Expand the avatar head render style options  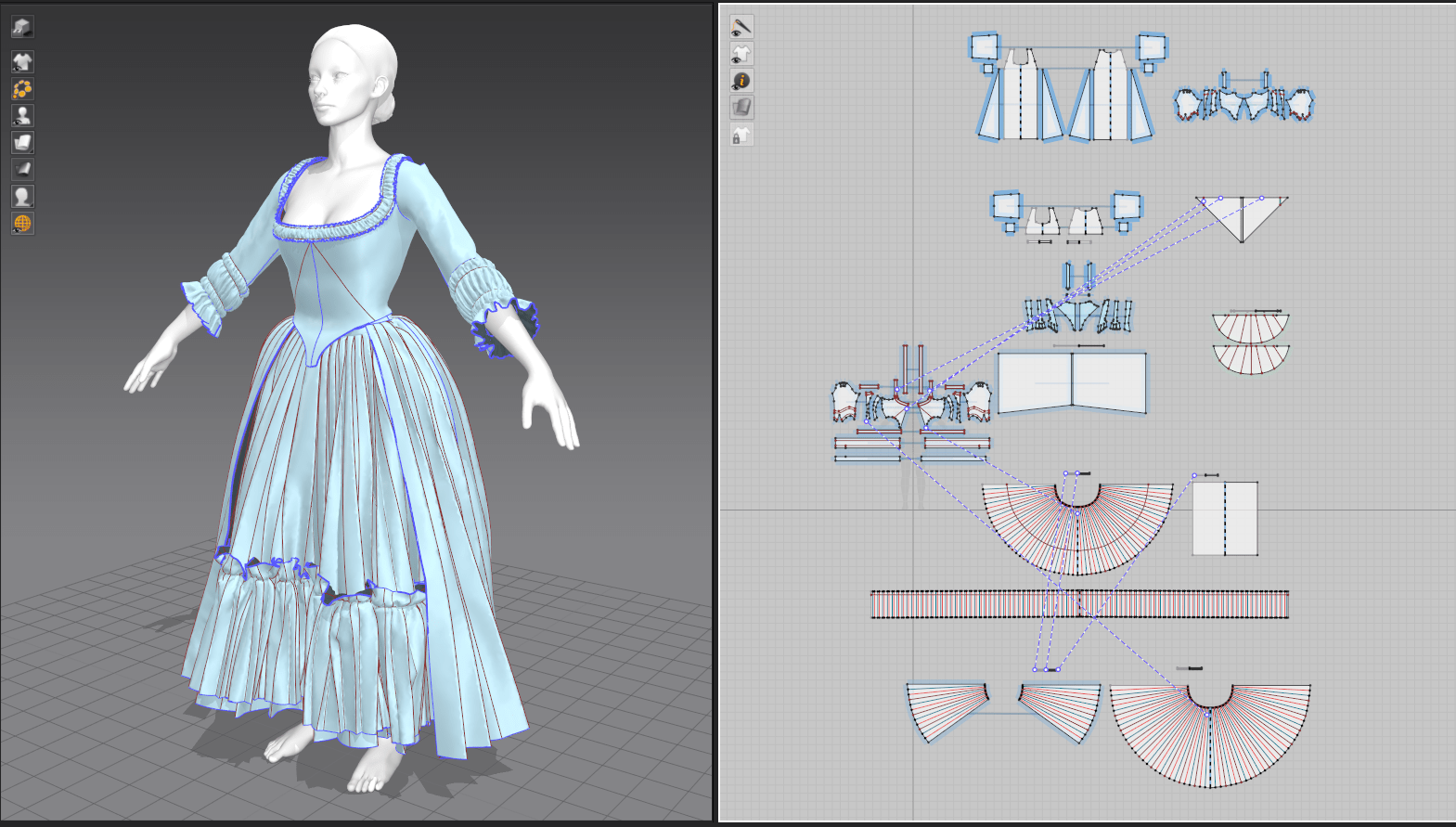(22, 196)
